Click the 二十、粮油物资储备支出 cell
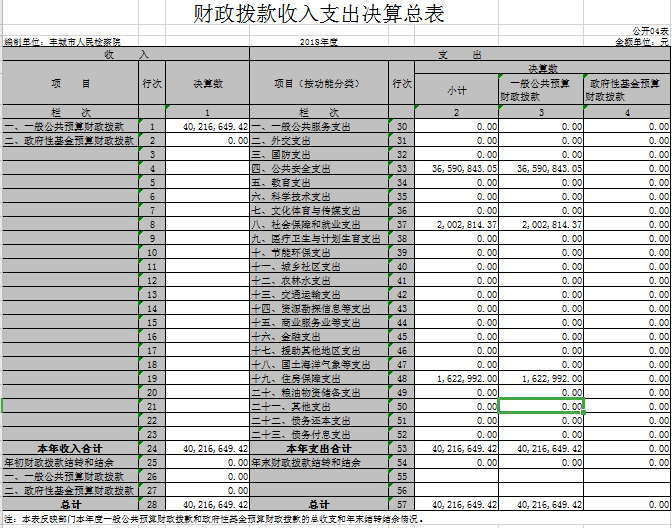Viewport: 672px width, 528px height. (x=319, y=393)
